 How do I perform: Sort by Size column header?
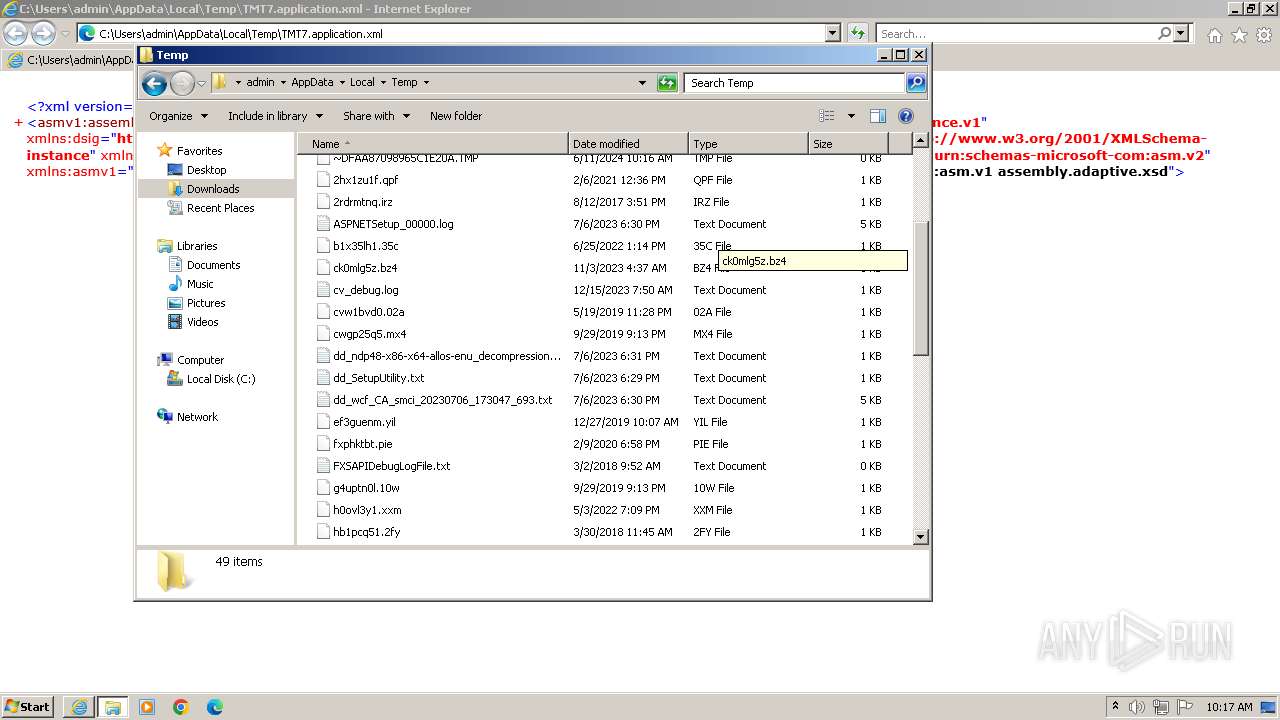(x=848, y=144)
